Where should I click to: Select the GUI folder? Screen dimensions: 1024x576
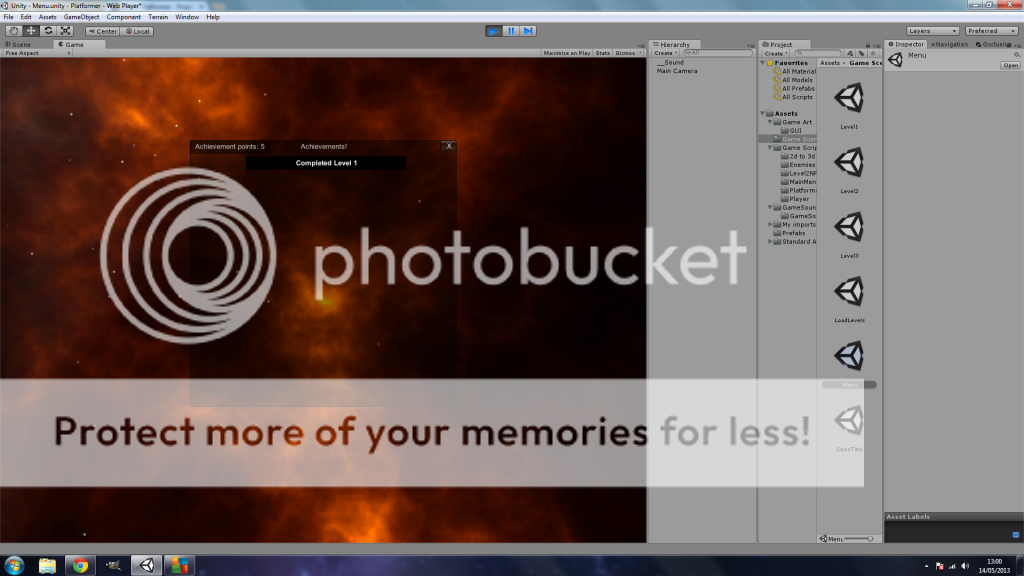(x=792, y=131)
